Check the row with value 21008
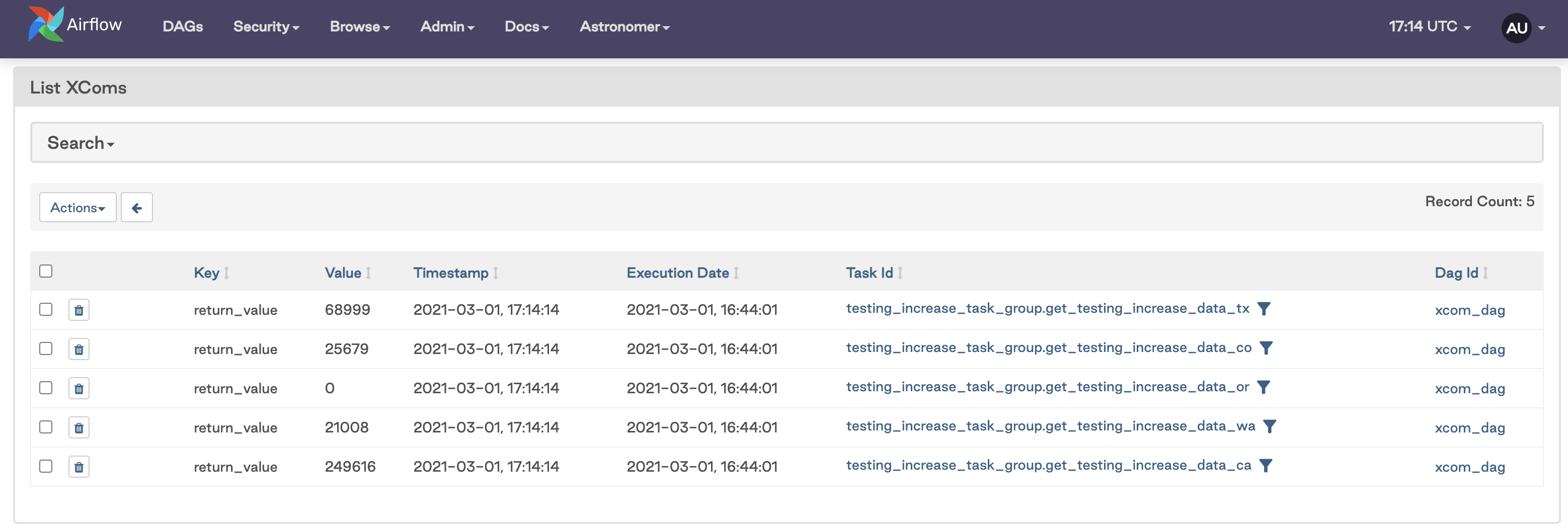The width and height of the screenshot is (1568, 528). pos(46,427)
